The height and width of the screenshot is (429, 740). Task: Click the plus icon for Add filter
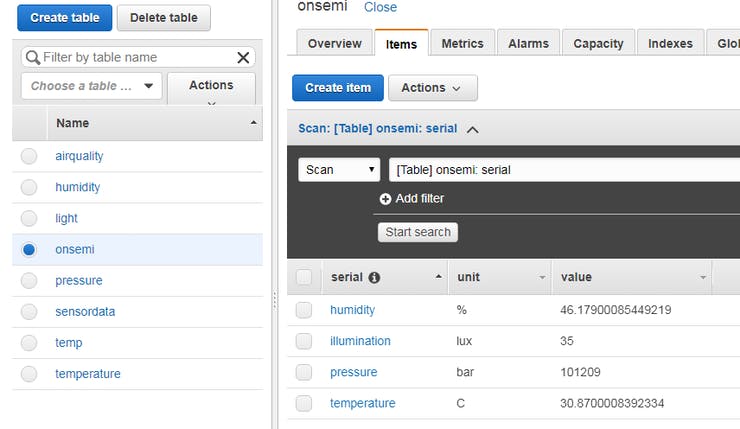tap(385, 199)
